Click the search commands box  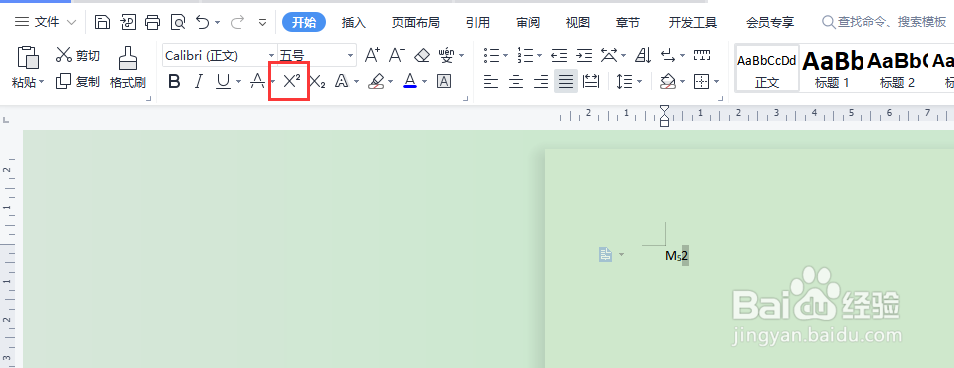[885, 23]
